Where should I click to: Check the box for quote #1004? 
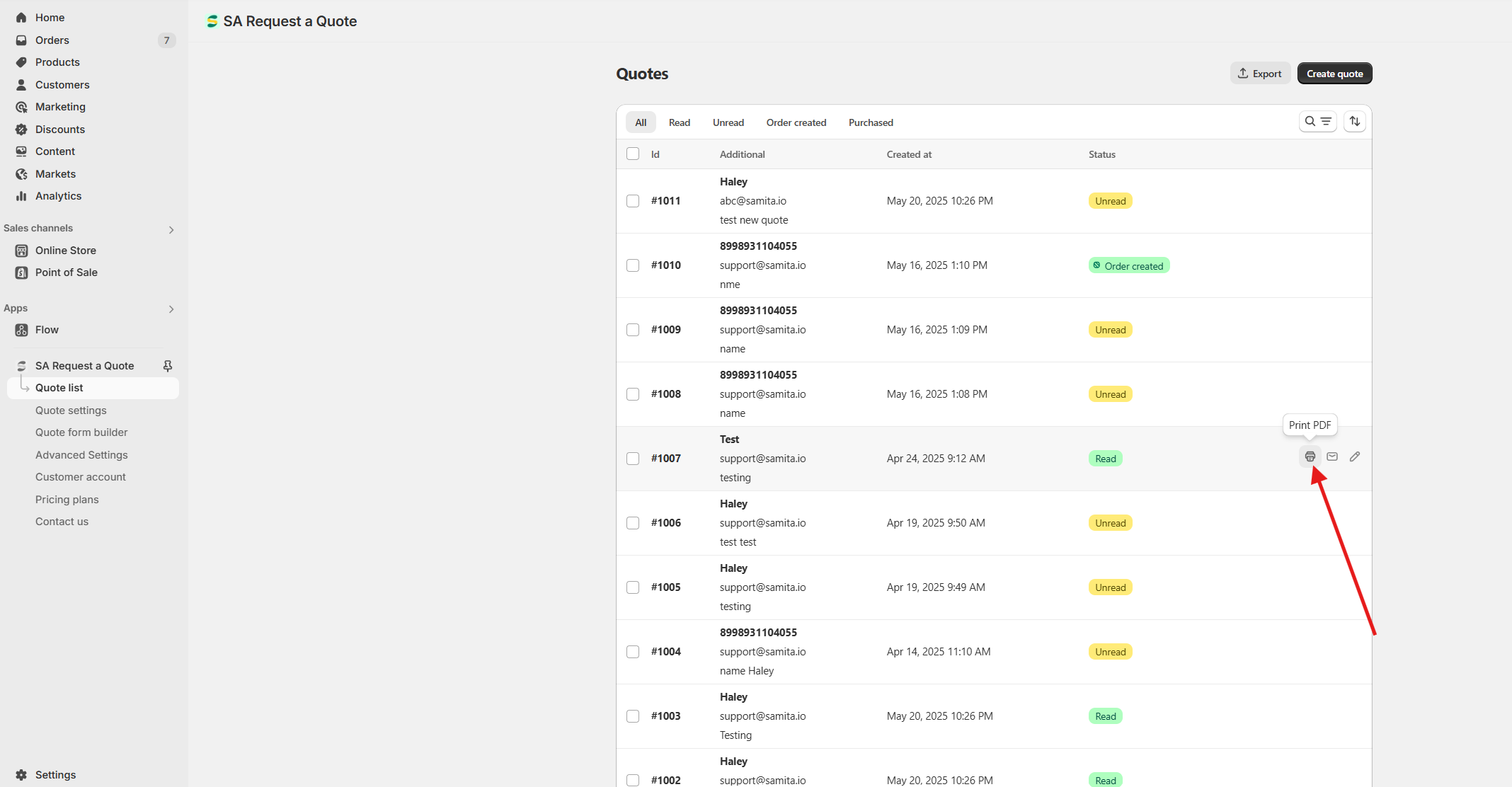(x=633, y=652)
